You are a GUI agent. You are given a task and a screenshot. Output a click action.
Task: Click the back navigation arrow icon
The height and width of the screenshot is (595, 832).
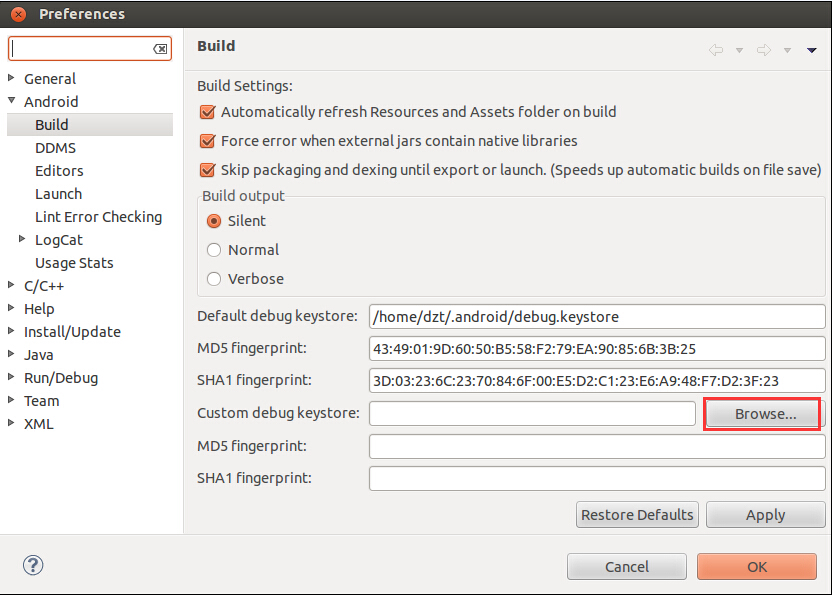click(x=716, y=50)
